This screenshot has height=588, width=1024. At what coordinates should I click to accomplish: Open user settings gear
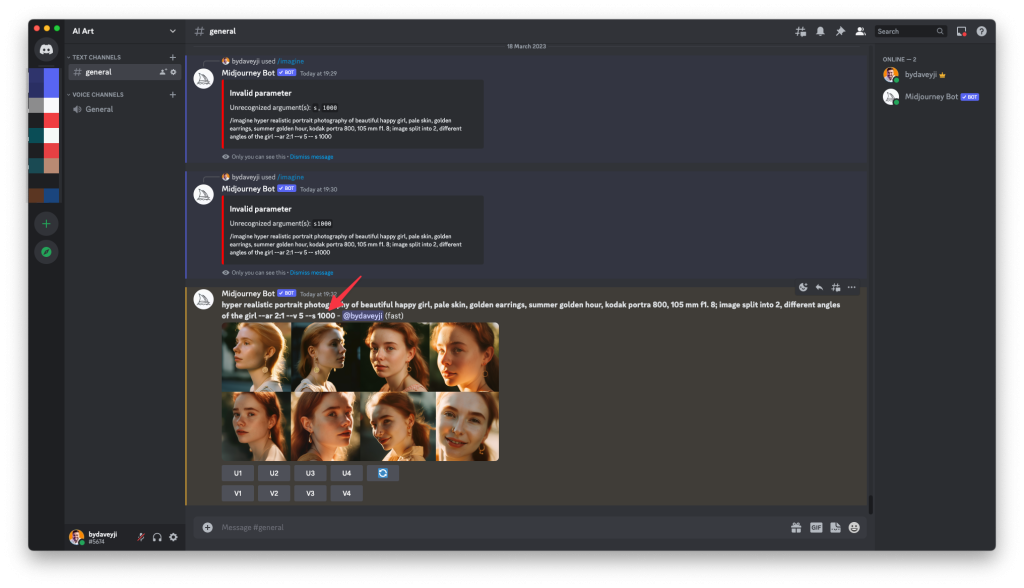coord(173,537)
